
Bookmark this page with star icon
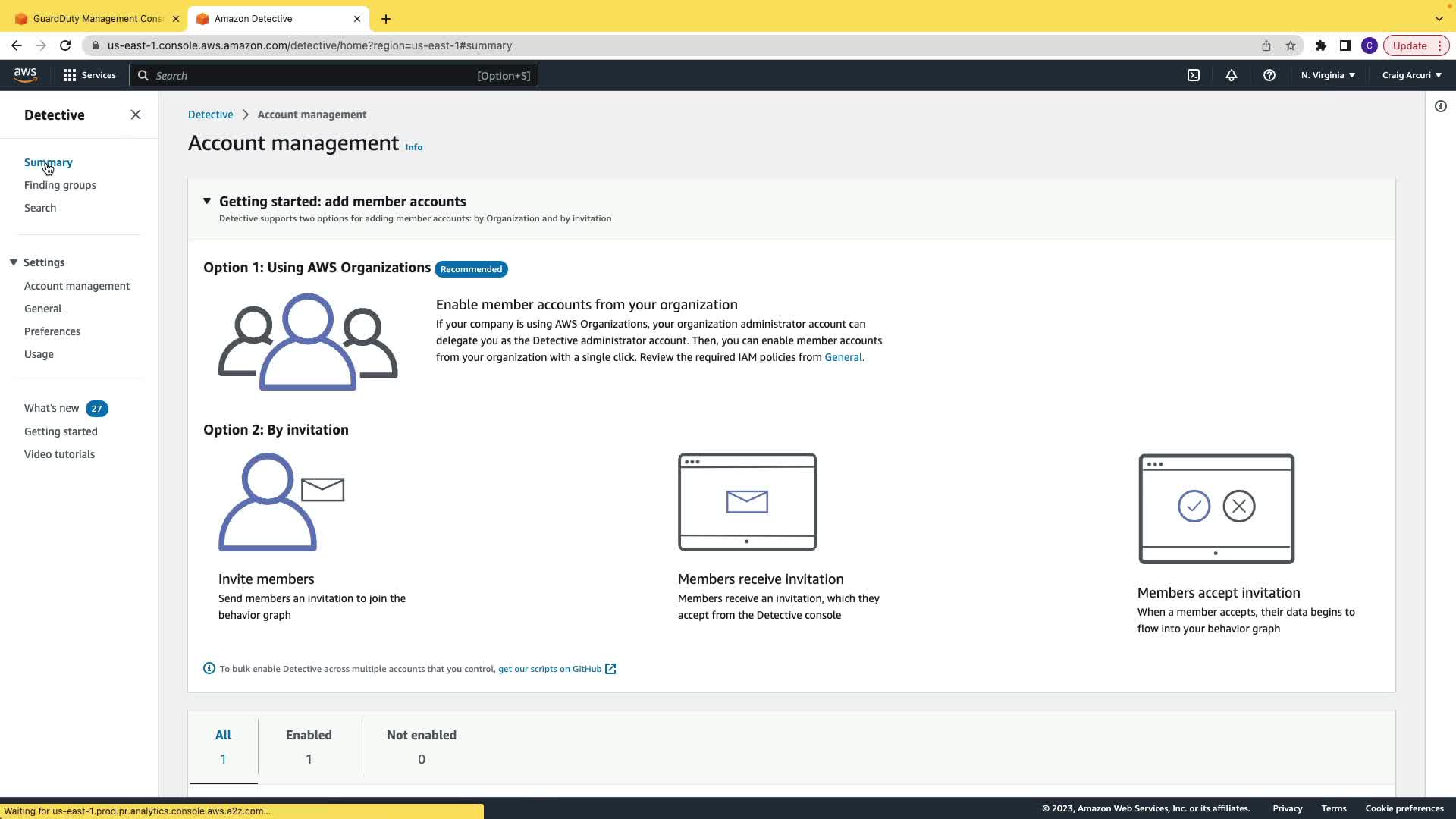1291,45
